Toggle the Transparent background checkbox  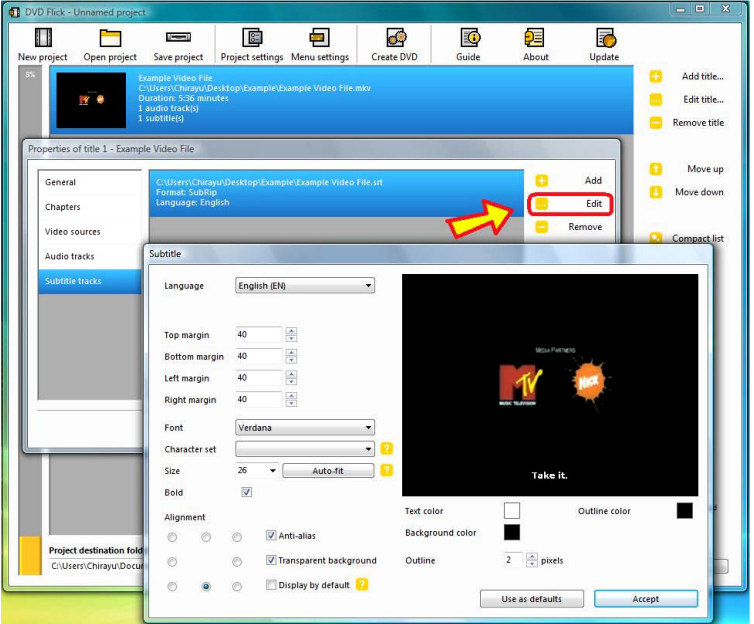[271, 560]
